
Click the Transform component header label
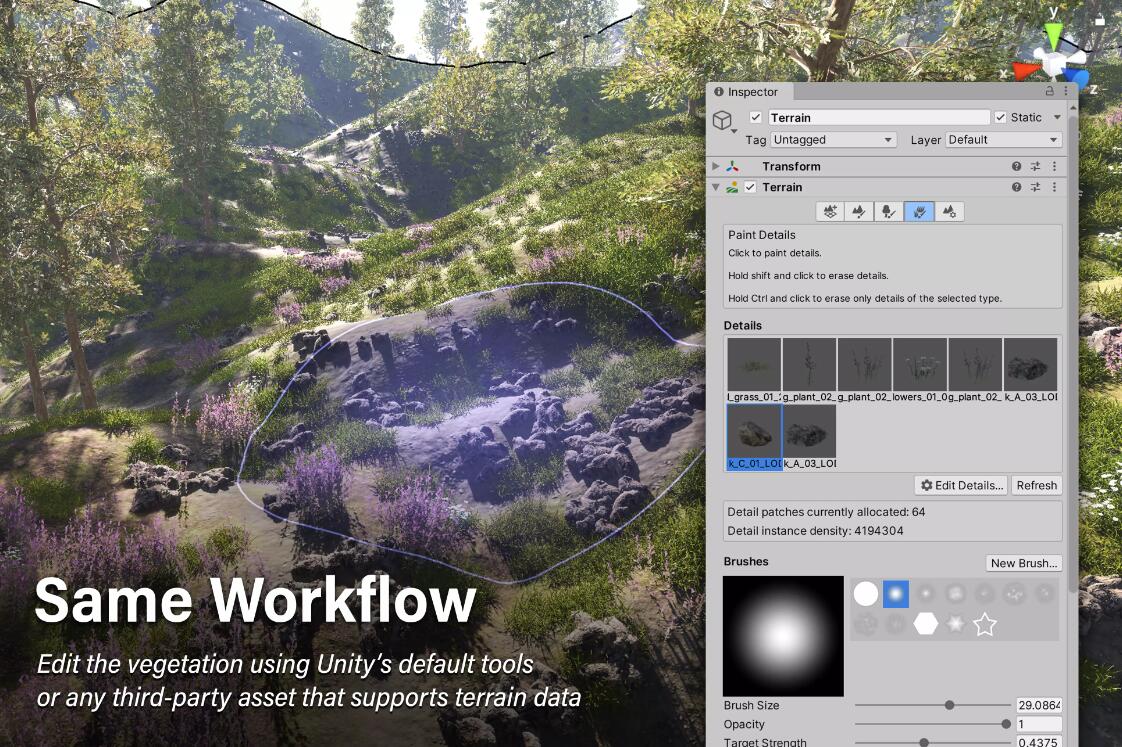[791, 166]
